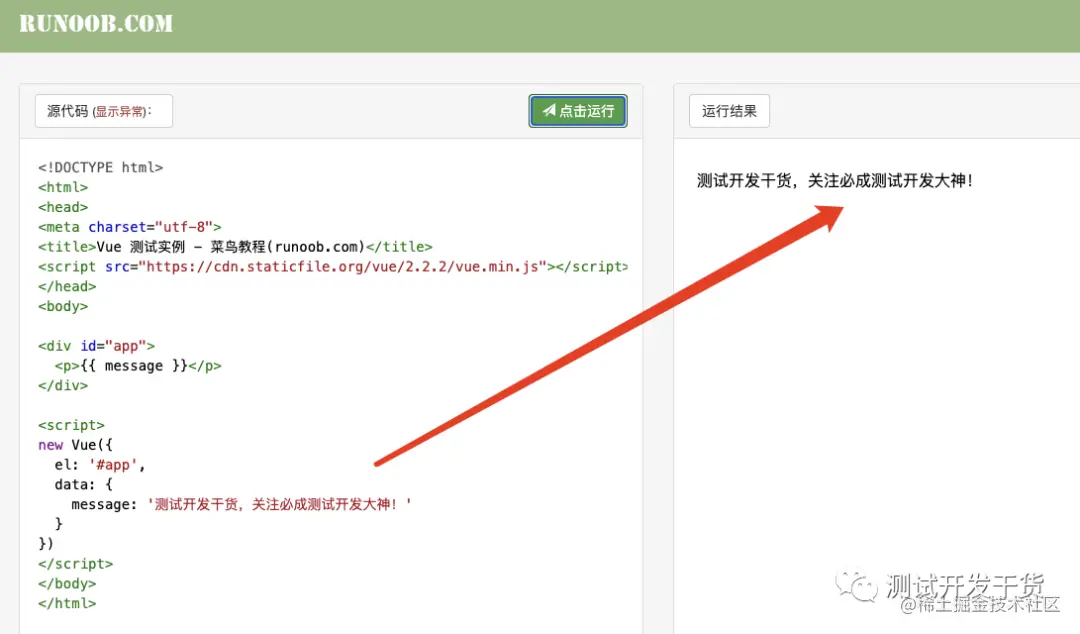Click the RUNOOB.COM logo
Screen dimensions: 1080x634
96,23
